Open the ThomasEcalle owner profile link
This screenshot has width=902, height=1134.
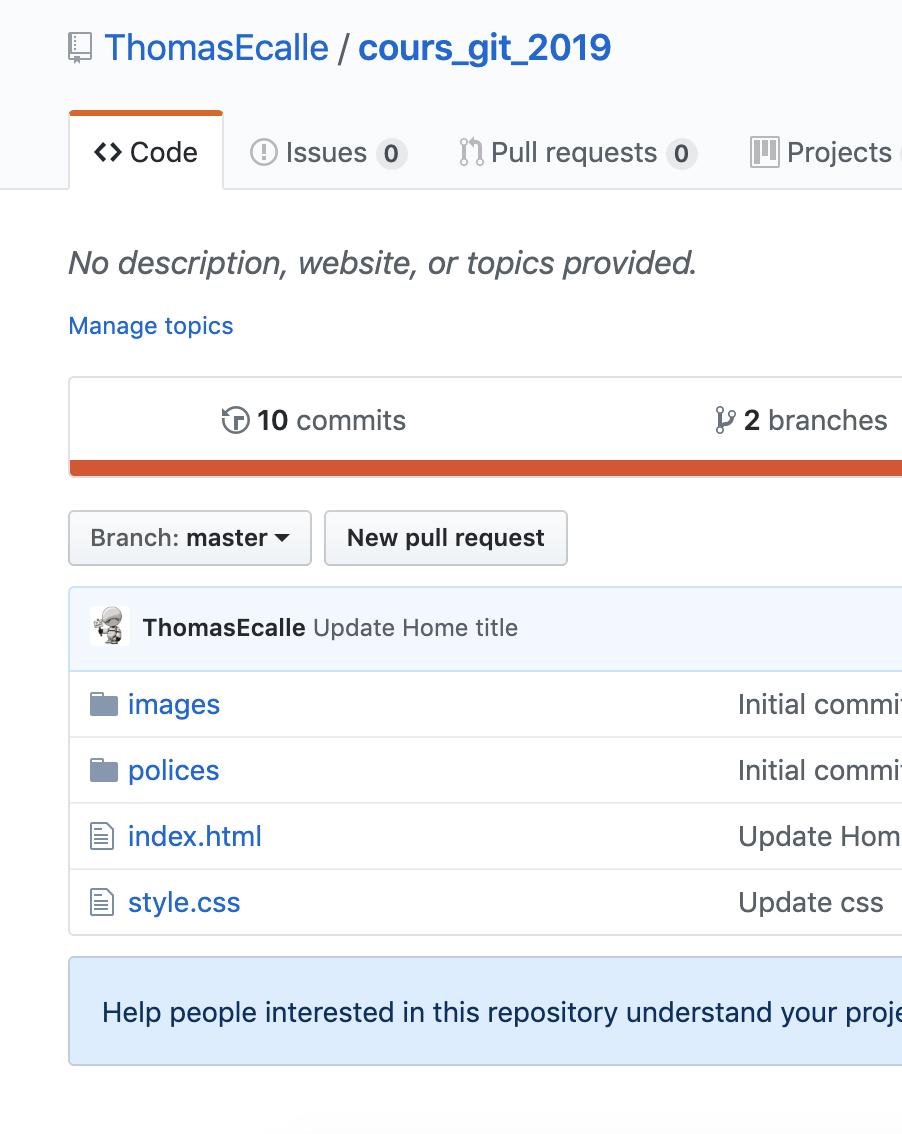(x=216, y=48)
